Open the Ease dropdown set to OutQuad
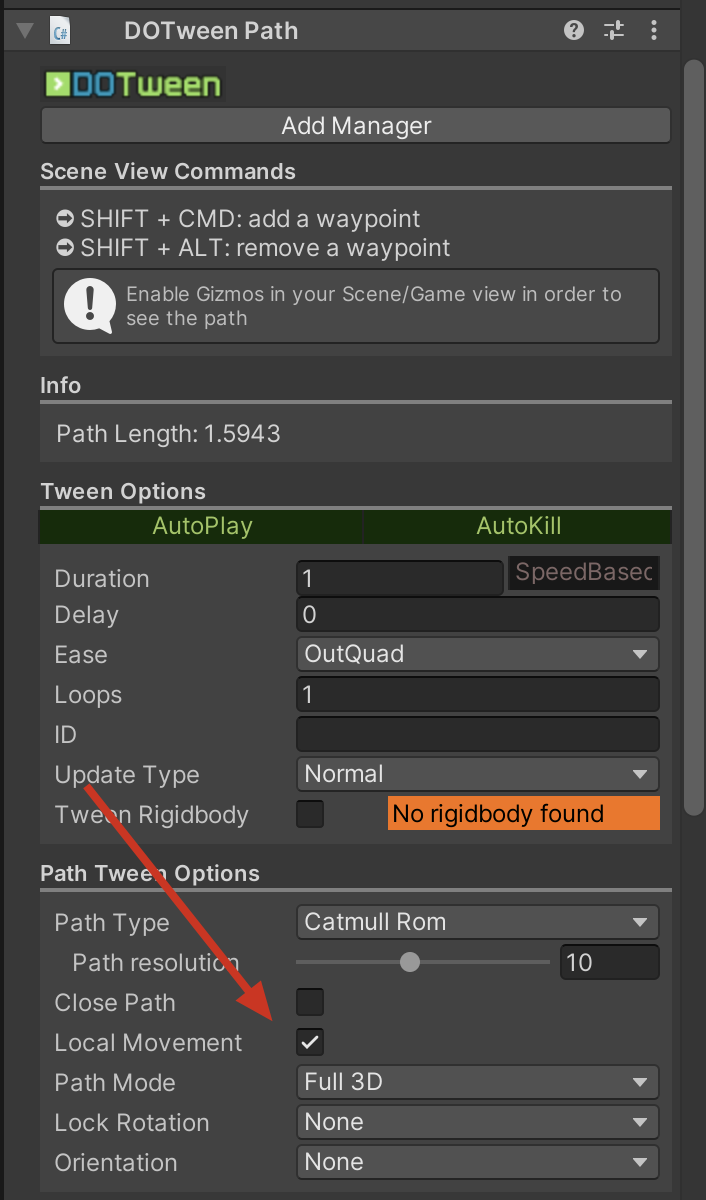This screenshot has width=706, height=1200. 477,654
